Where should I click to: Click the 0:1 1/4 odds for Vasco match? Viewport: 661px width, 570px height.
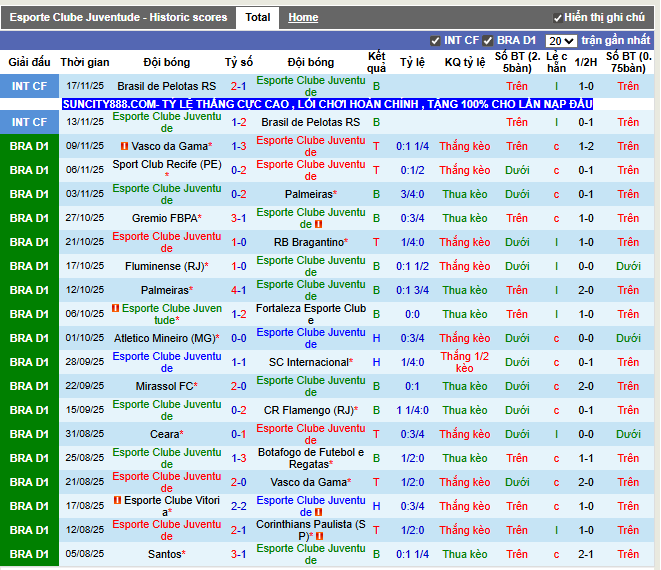[x=412, y=146]
